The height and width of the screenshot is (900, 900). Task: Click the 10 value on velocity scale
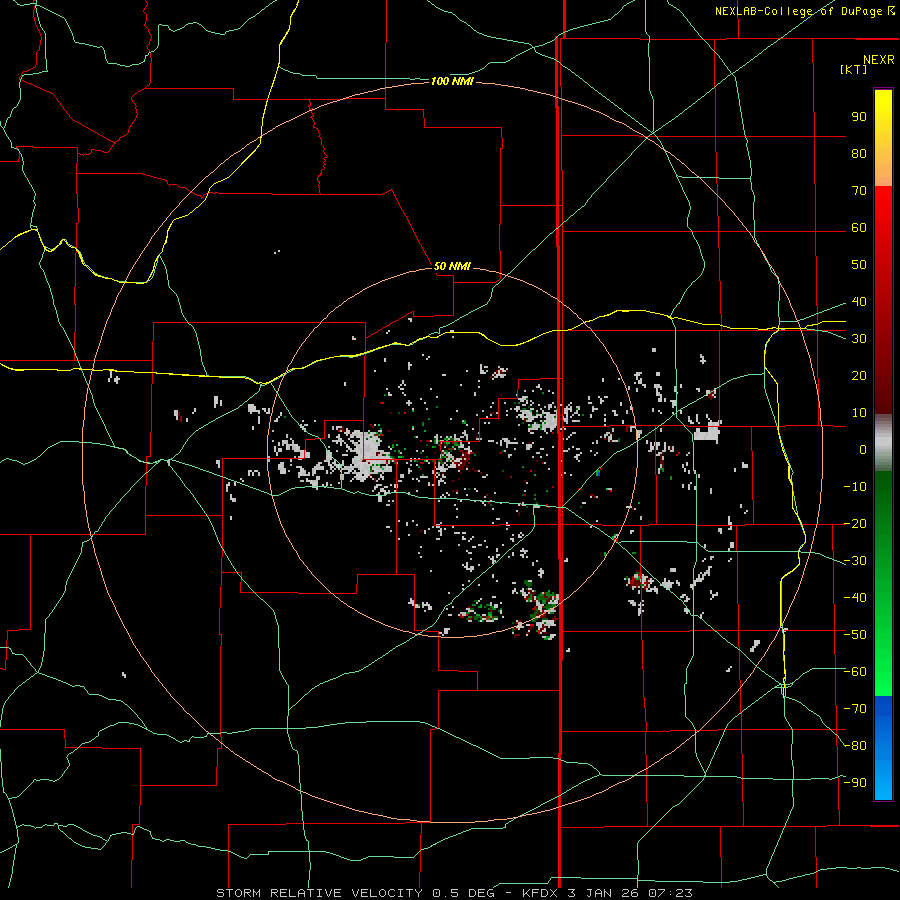point(859,413)
